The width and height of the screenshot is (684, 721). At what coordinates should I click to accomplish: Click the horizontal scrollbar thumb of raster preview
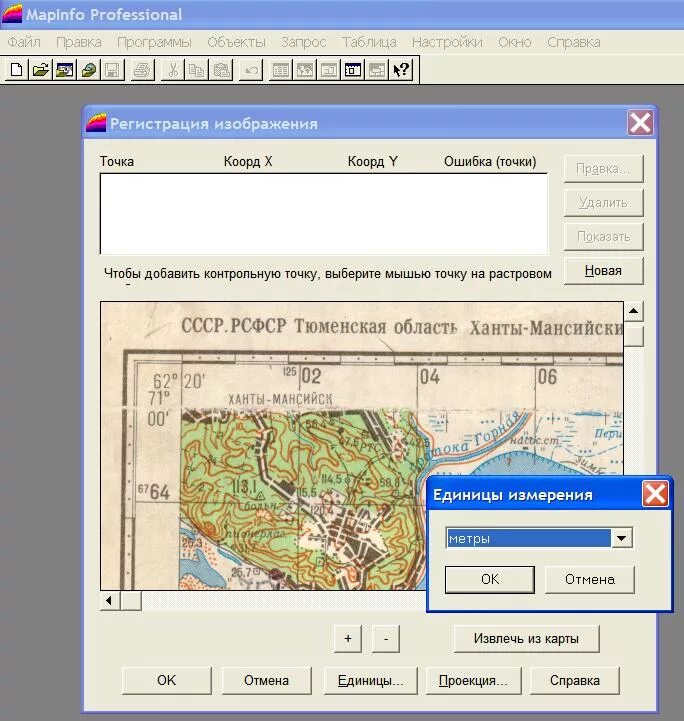pos(131,601)
